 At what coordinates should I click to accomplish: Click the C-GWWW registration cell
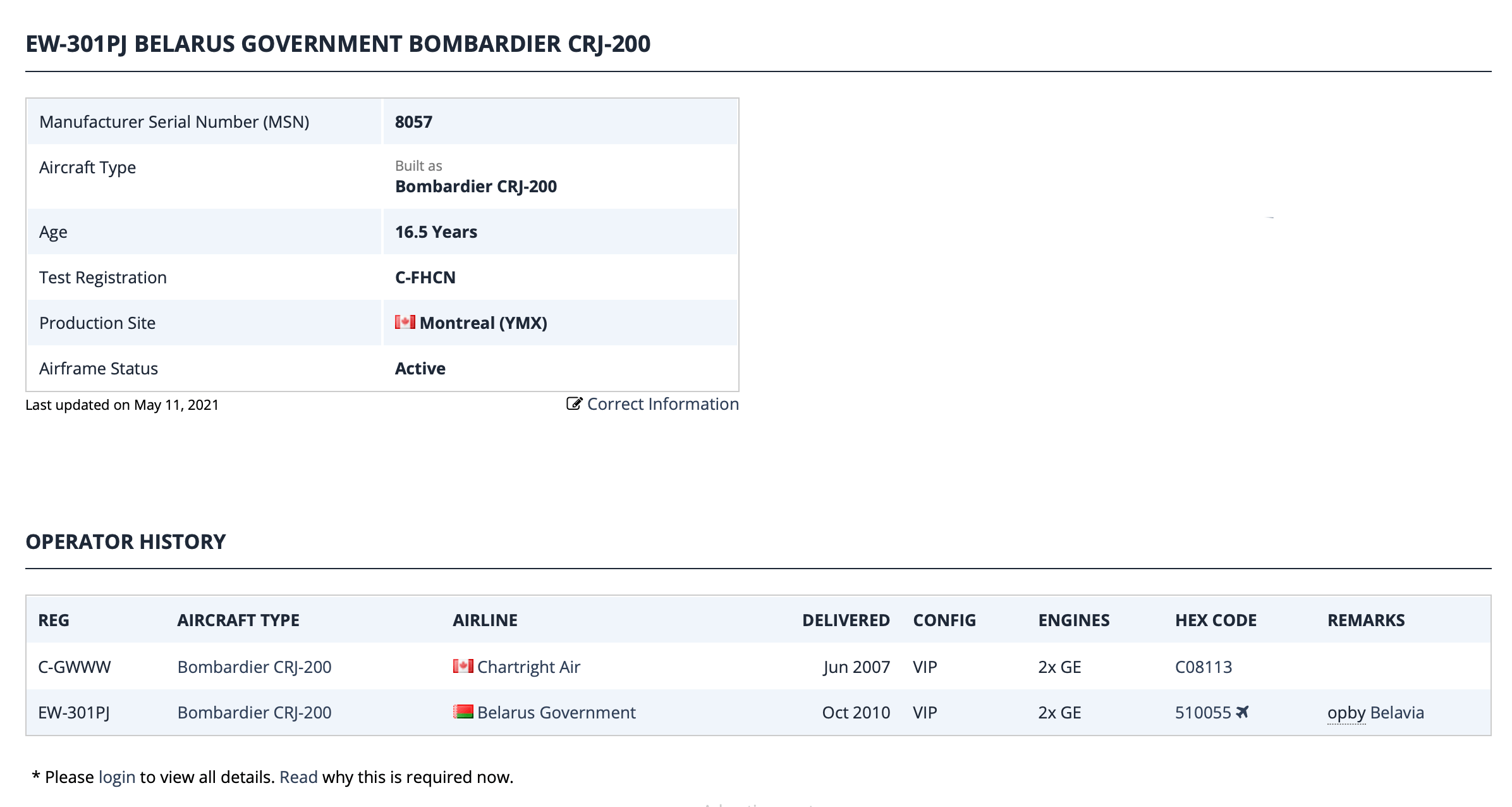(74, 667)
